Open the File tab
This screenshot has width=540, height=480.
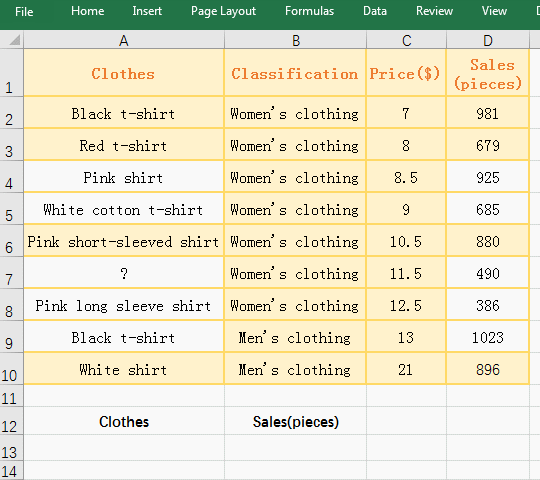24,12
